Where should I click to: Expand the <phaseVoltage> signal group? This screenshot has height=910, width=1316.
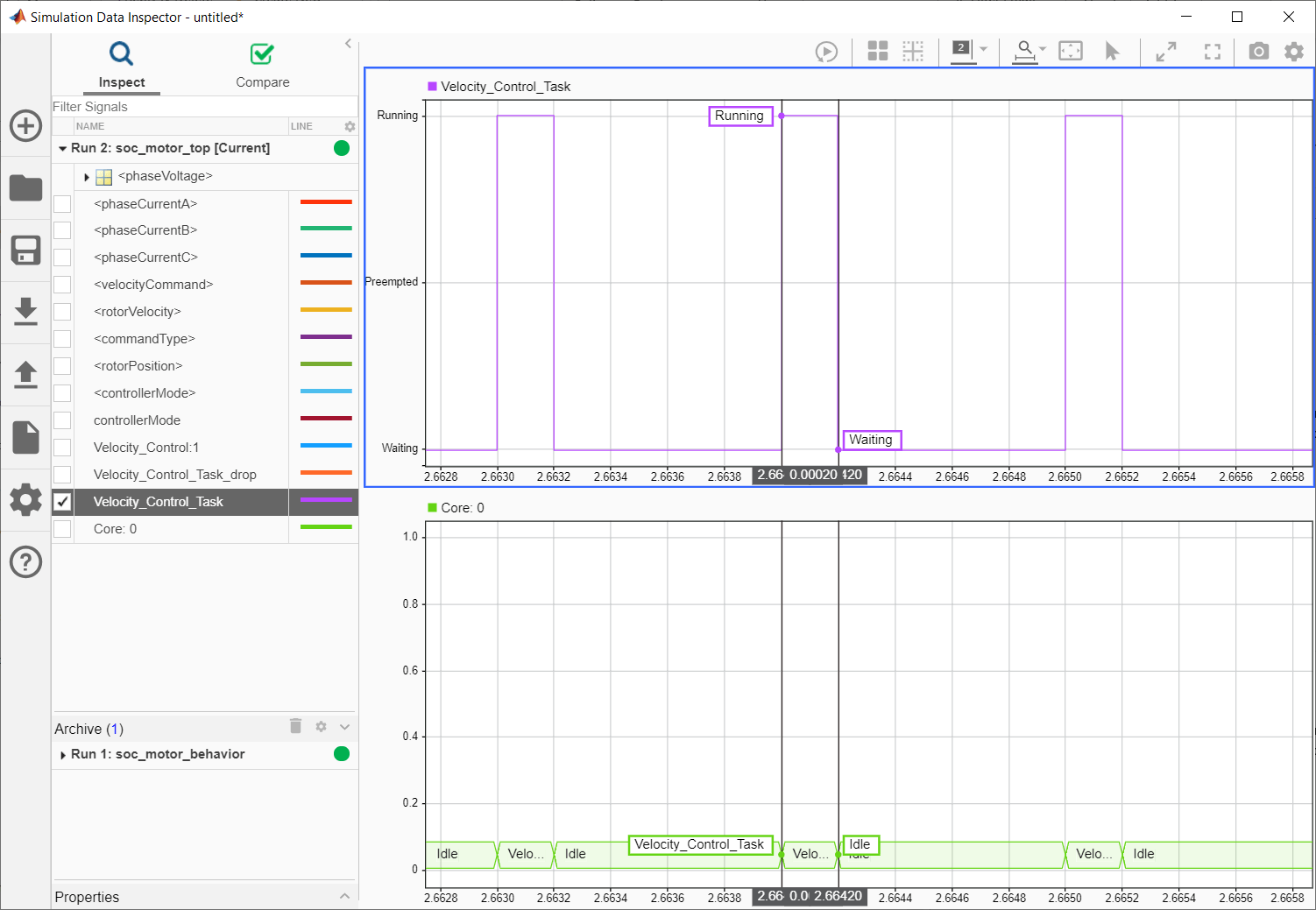pos(87,177)
